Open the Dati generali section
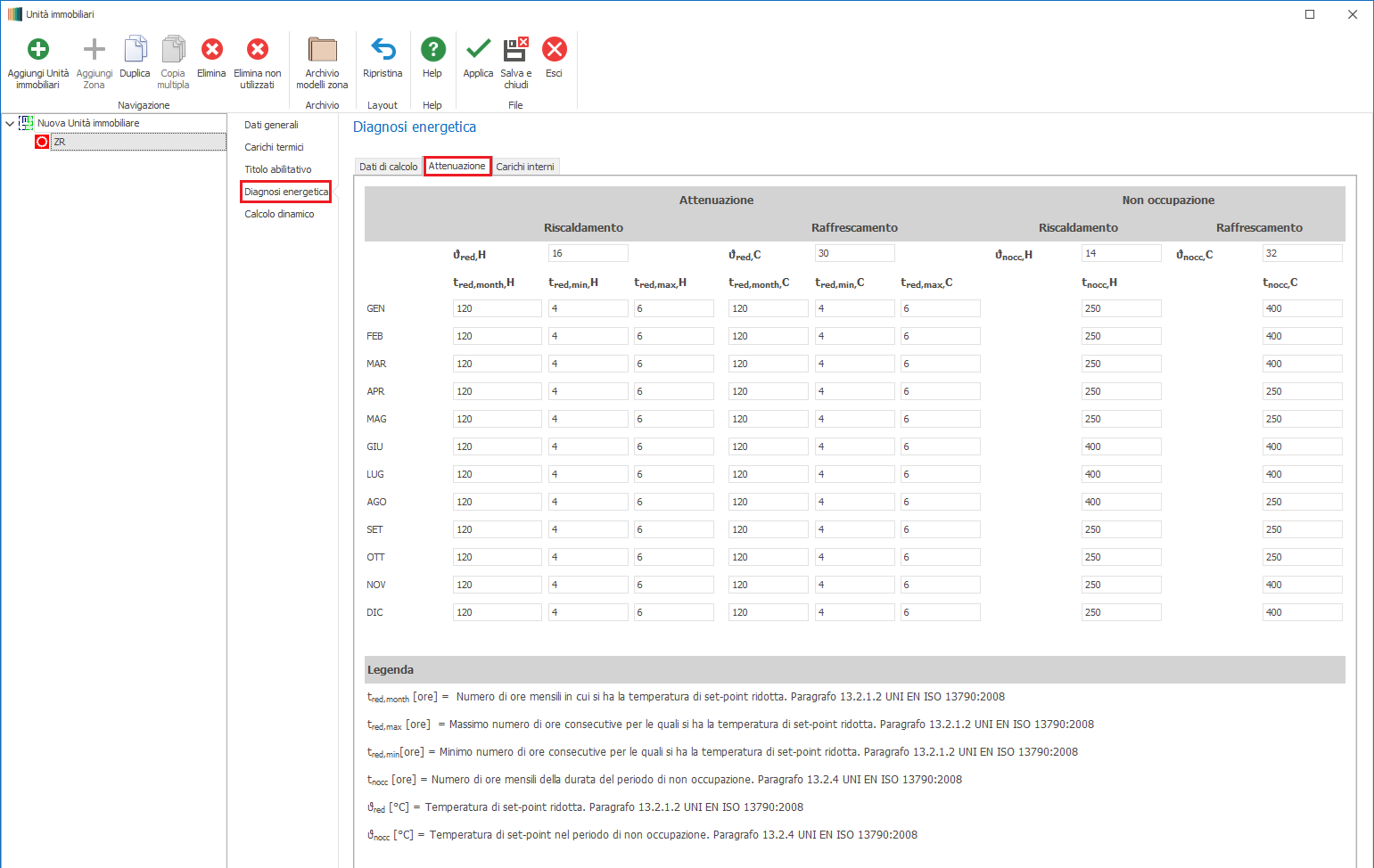Screen dimensions: 1374x868 pyautogui.click(x=271, y=125)
